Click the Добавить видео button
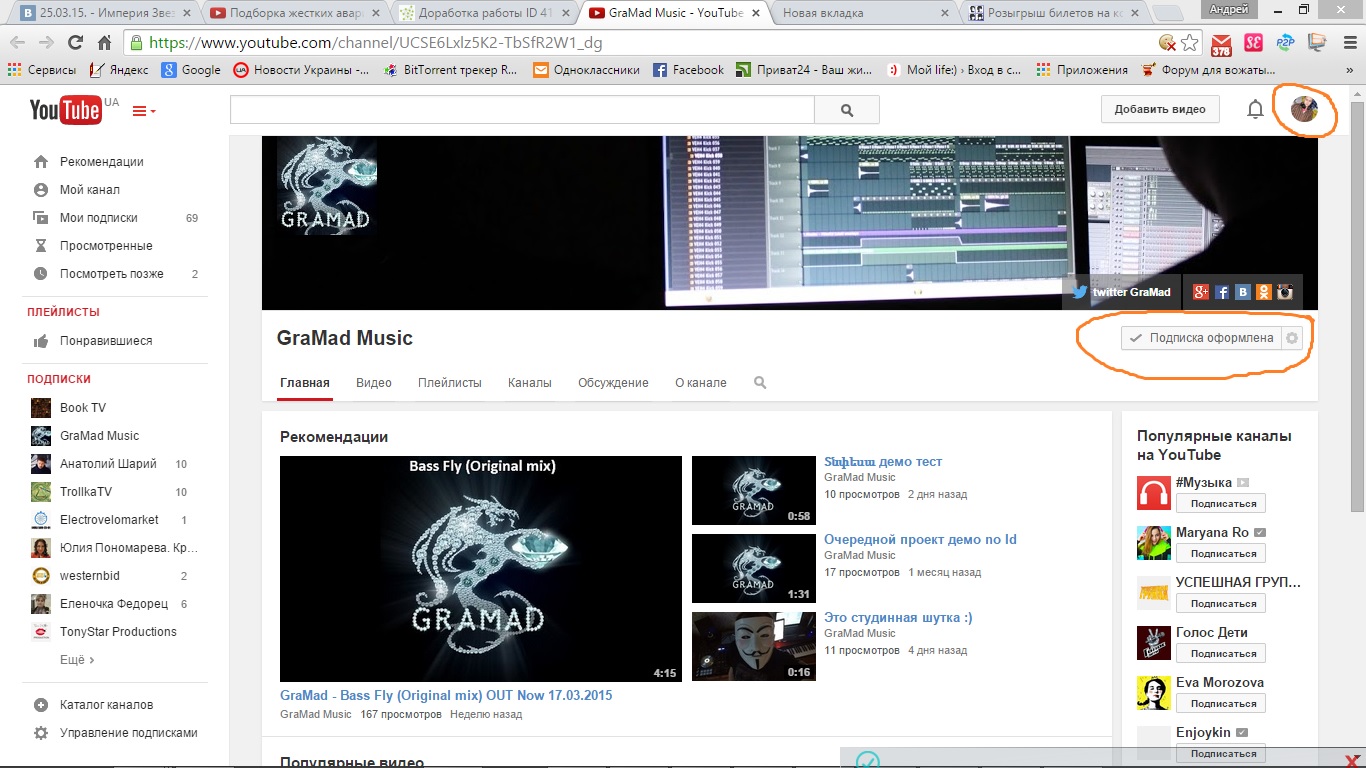Image resolution: width=1366 pixels, height=768 pixels. click(x=1160, y=109)
